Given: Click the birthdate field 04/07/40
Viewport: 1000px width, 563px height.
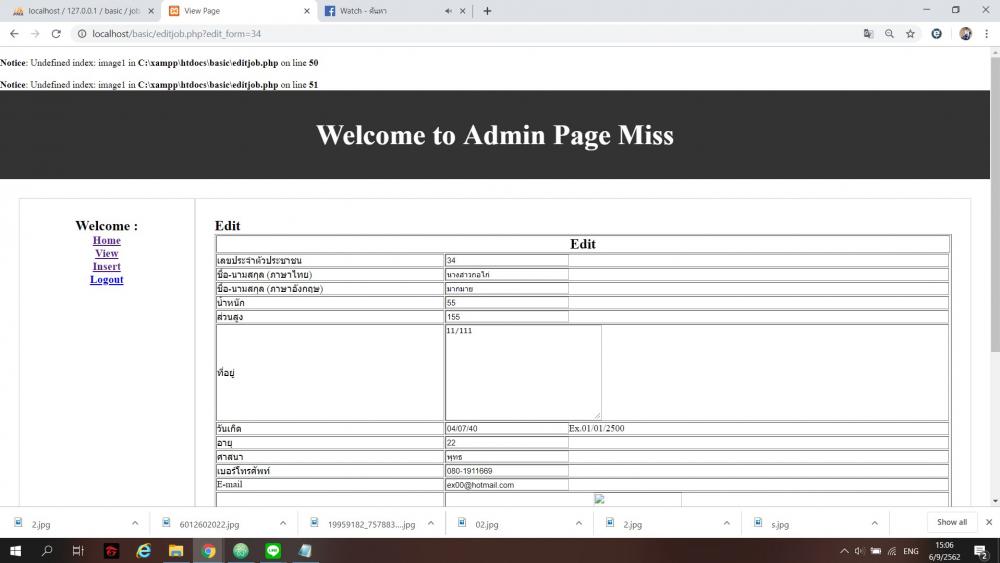Looking at the screenshot, I should (506, 428).
